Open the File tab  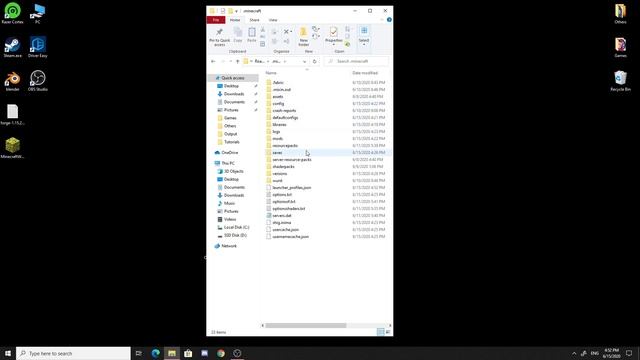[x=216, y=20]
